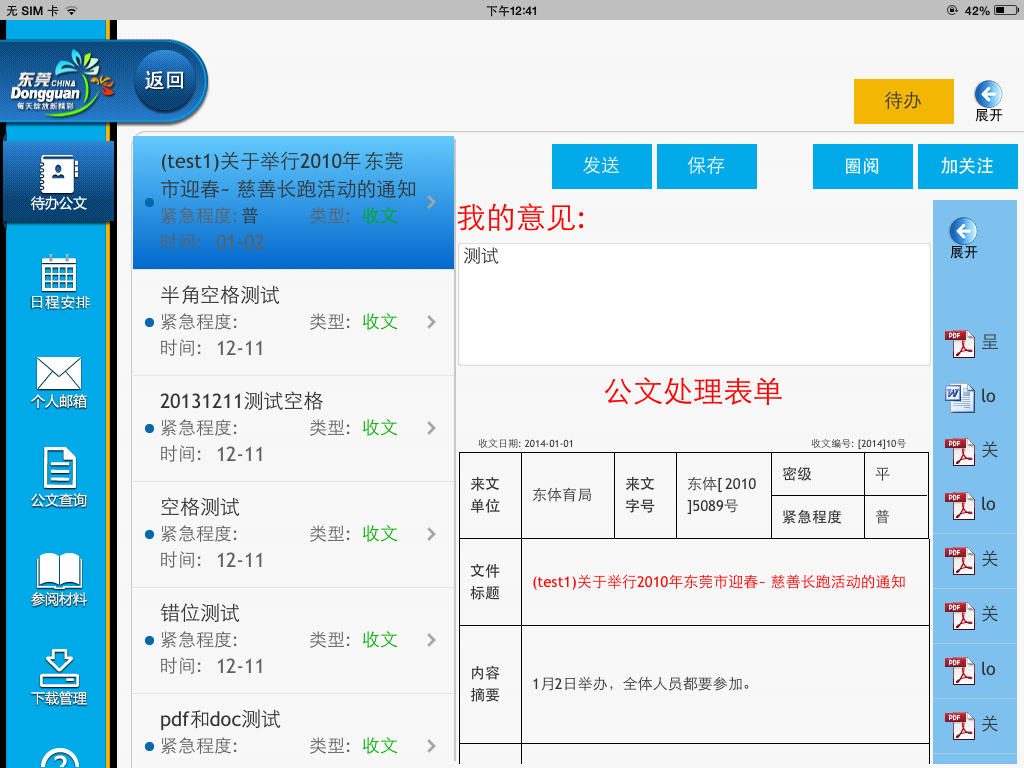Tap the Wi-Fi status icon
This screenshot has height=768, width=1024.
[x=71, y=10]
